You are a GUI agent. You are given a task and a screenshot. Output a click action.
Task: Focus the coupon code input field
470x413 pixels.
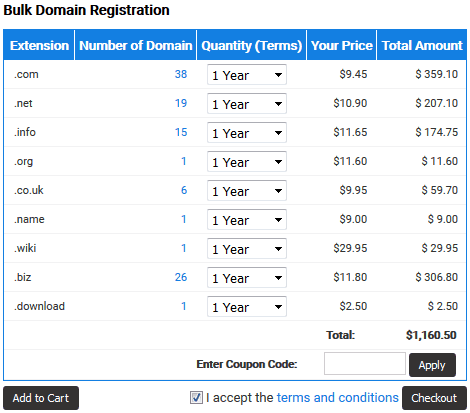365,364
